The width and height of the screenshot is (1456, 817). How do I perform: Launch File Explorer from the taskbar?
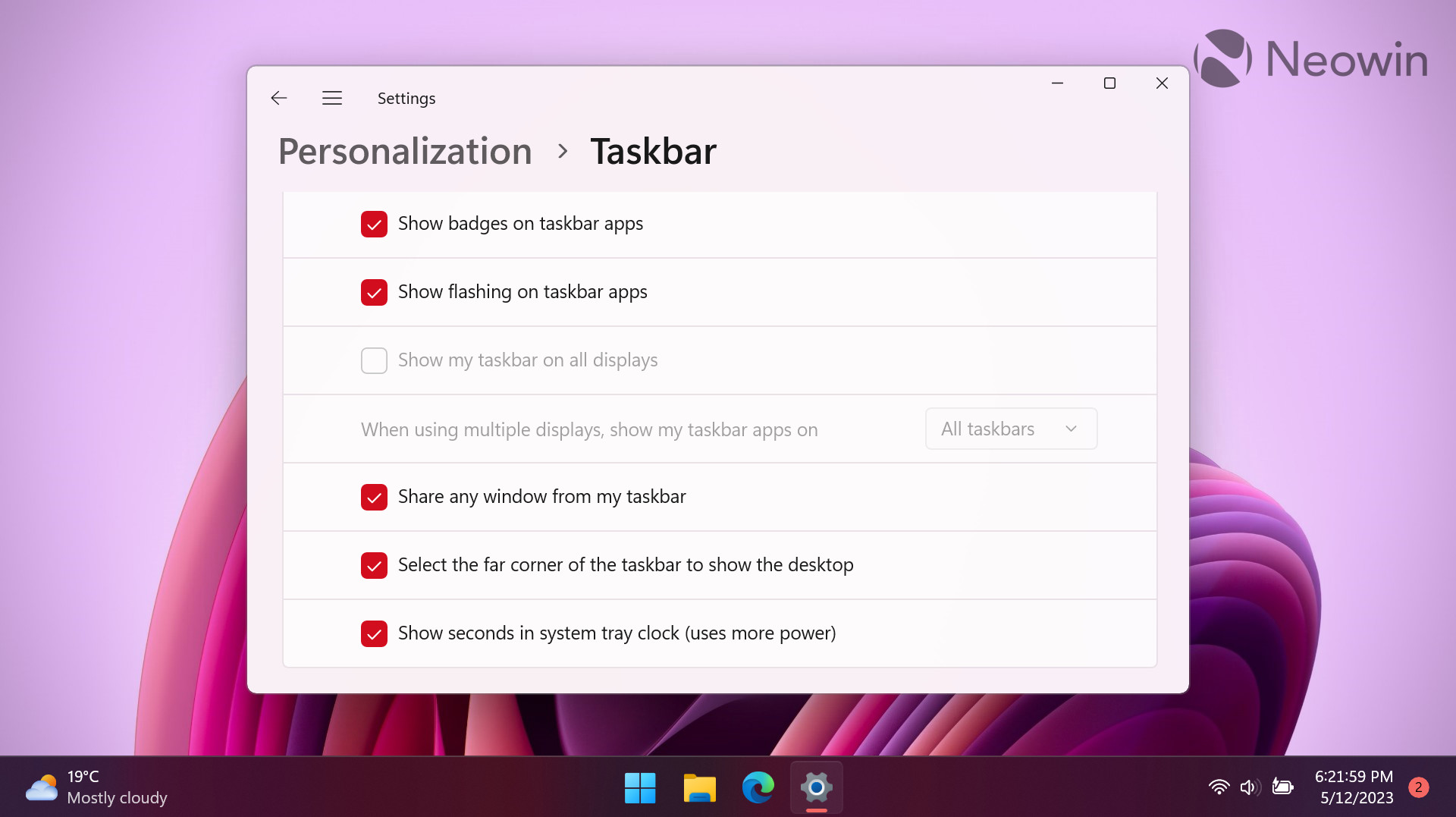pyautogui.click(x=699, y=787)
